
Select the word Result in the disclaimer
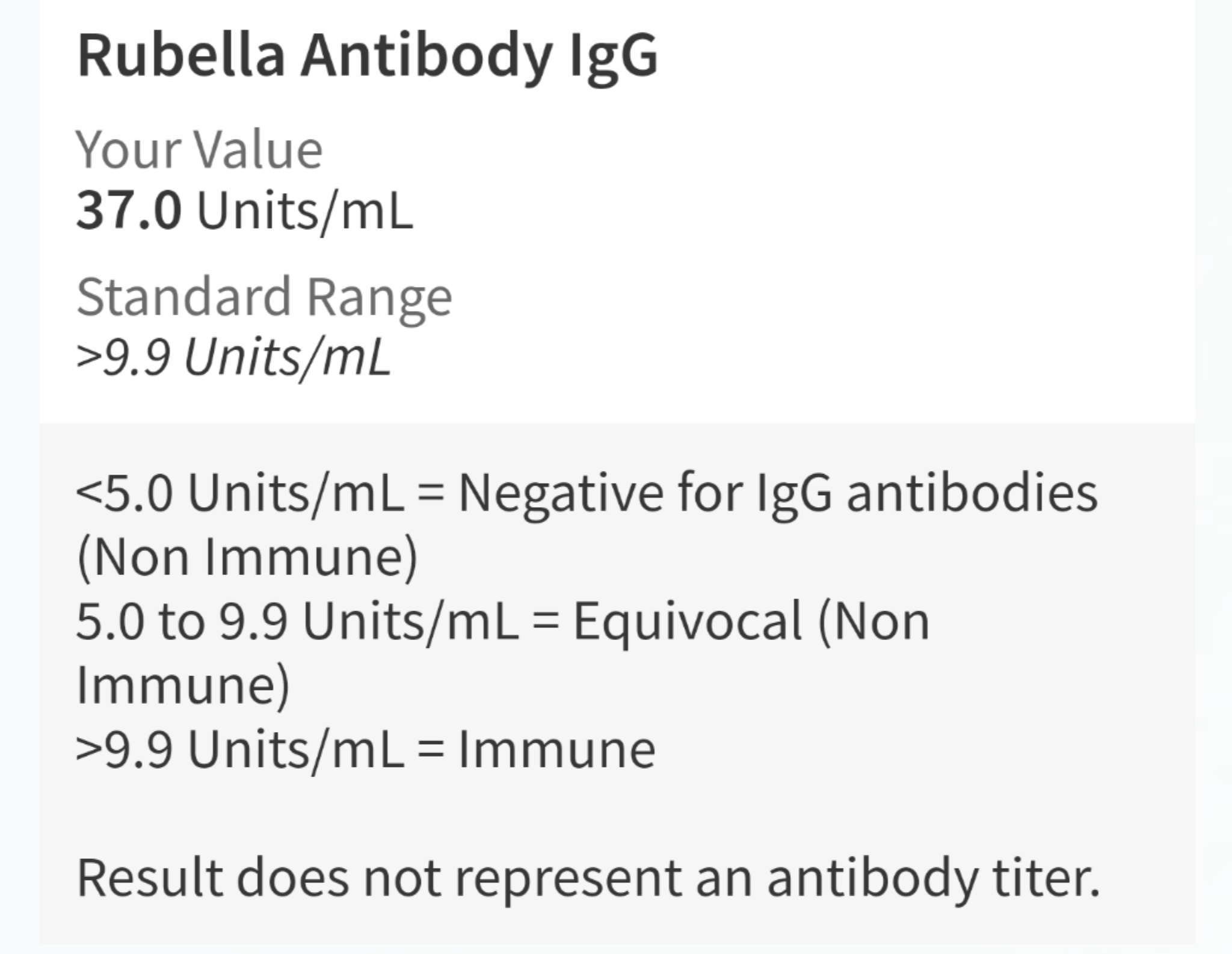click(x=150, y=879)
